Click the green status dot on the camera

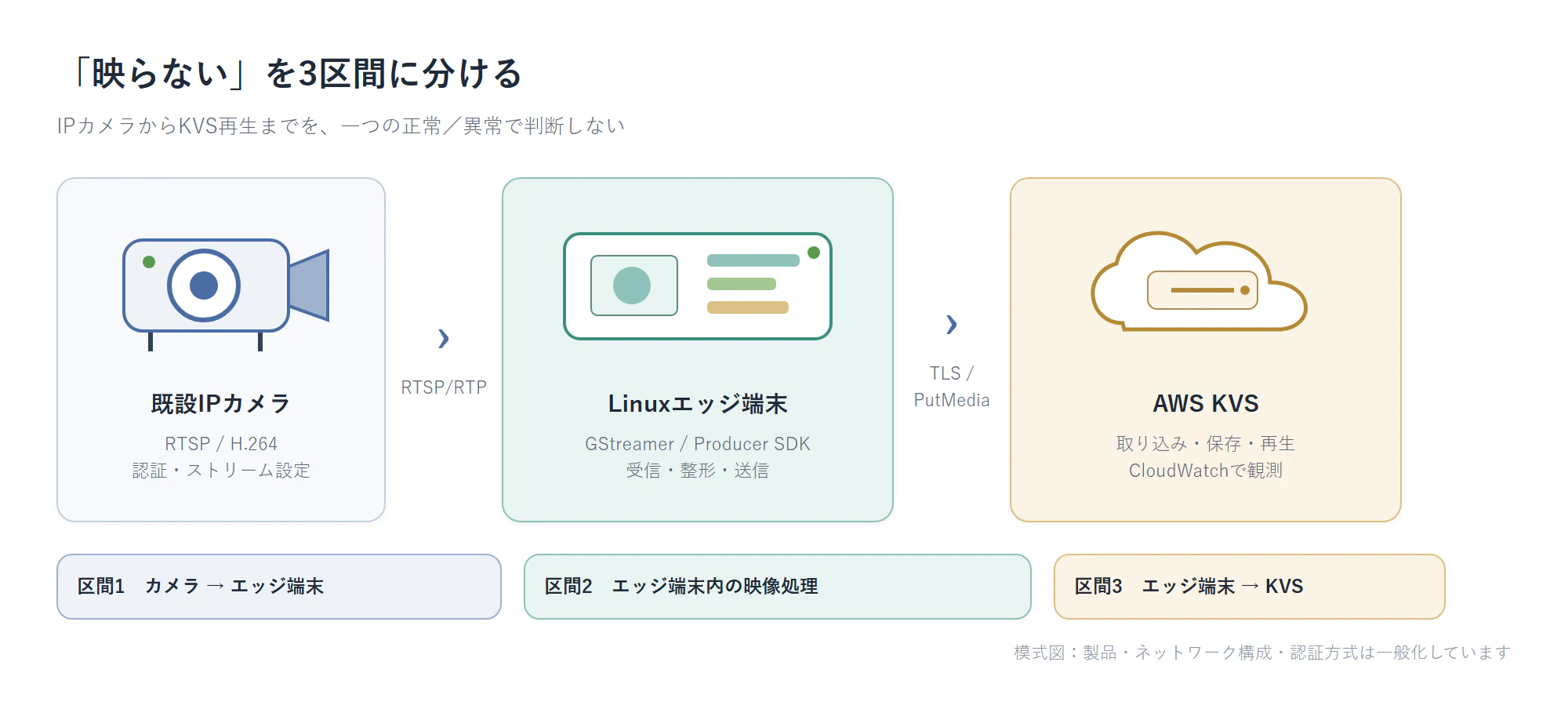tap(149, 262)
